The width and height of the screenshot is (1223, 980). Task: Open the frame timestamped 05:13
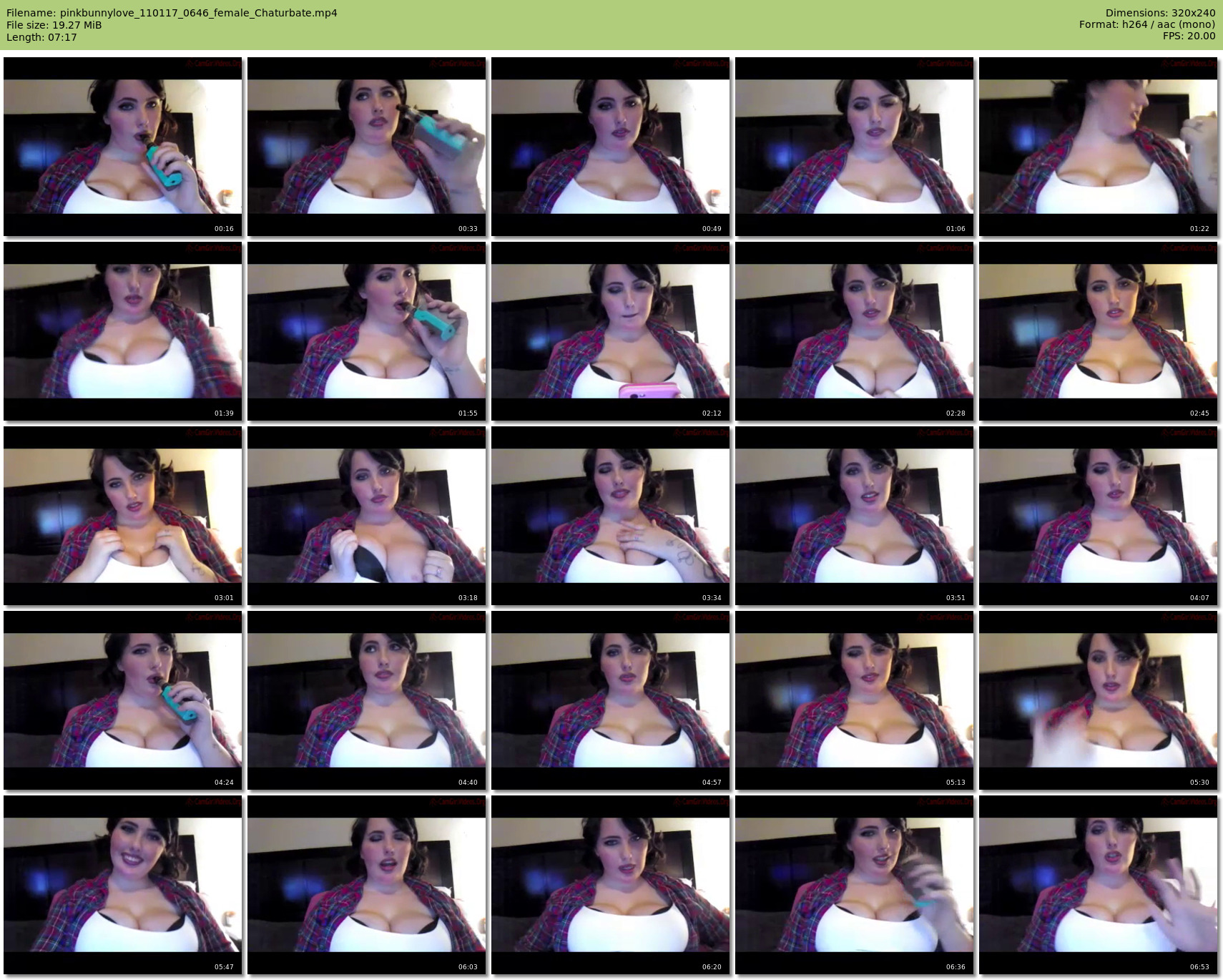pos(855,700)
